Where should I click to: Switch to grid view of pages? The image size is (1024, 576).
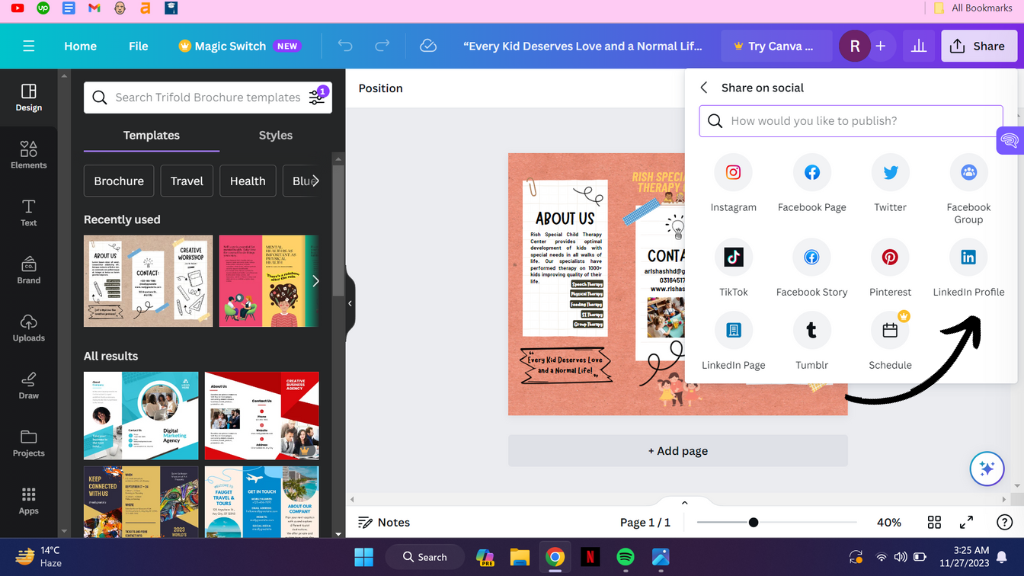[935, 522]
